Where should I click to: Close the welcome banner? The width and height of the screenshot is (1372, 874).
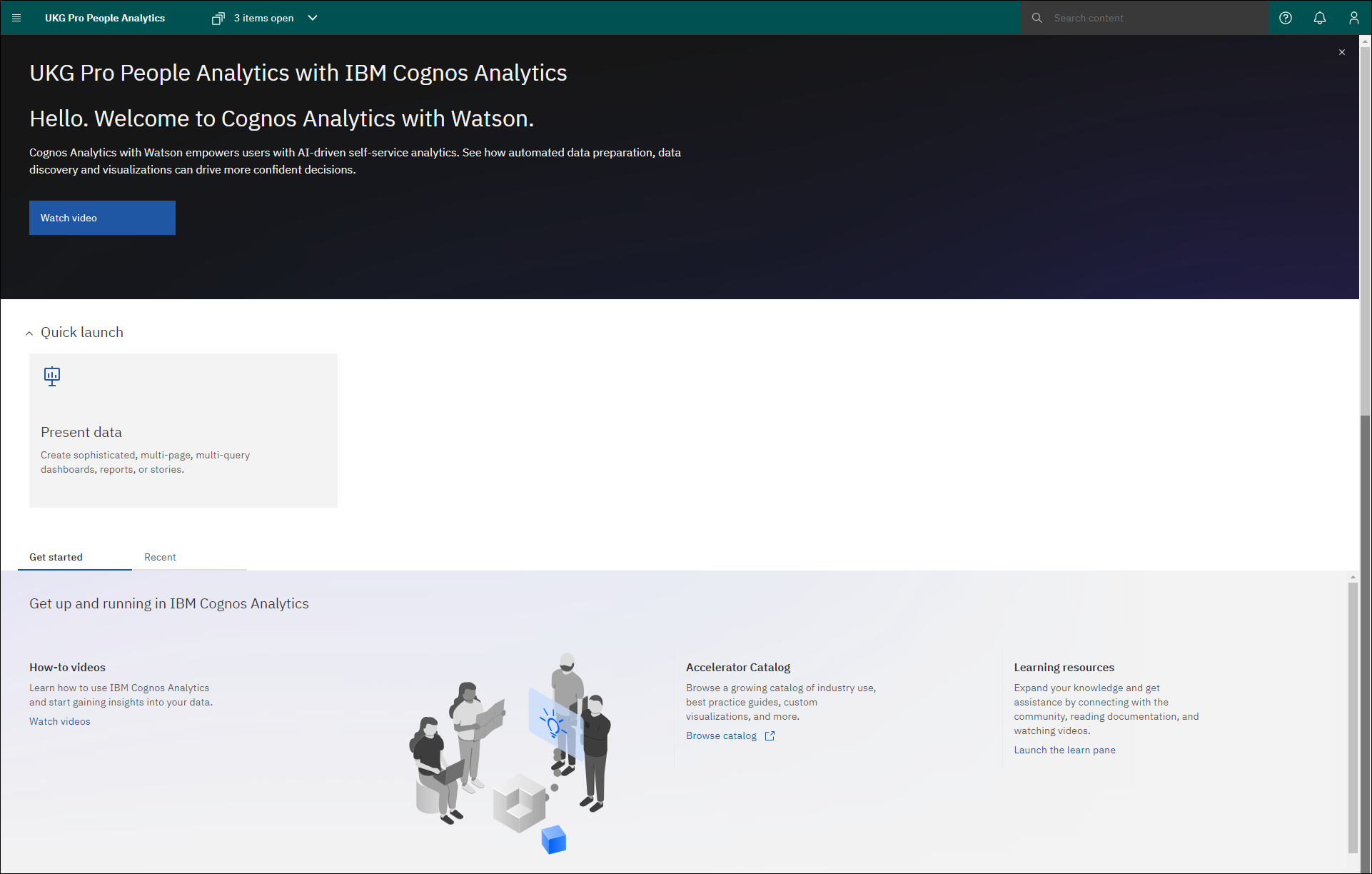(1342, 52)
